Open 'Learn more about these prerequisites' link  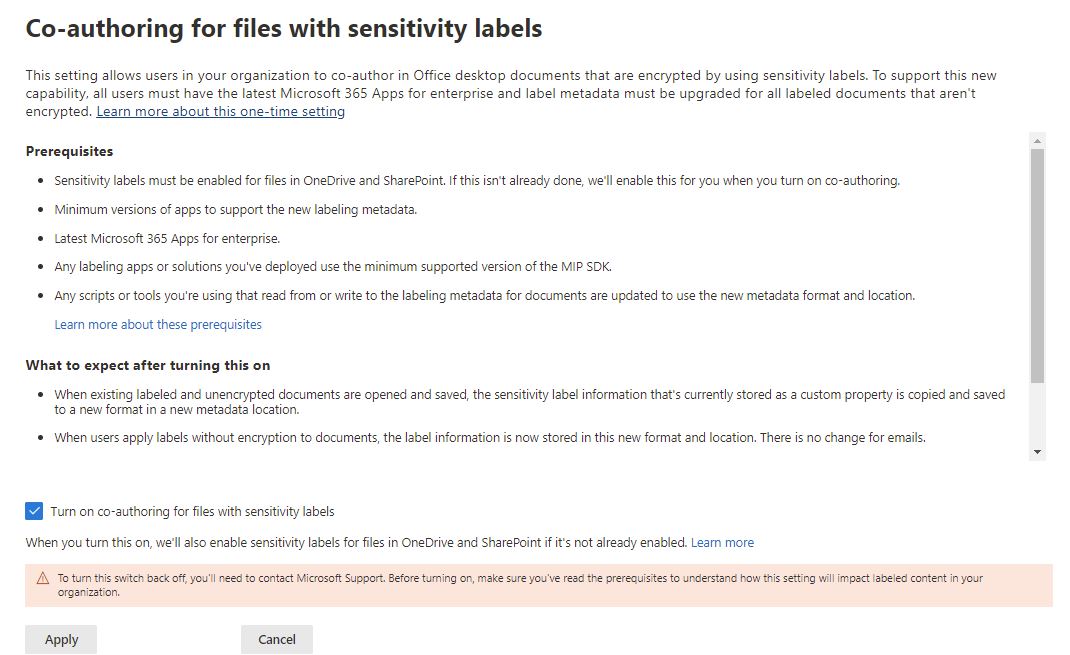coord(158,324)
